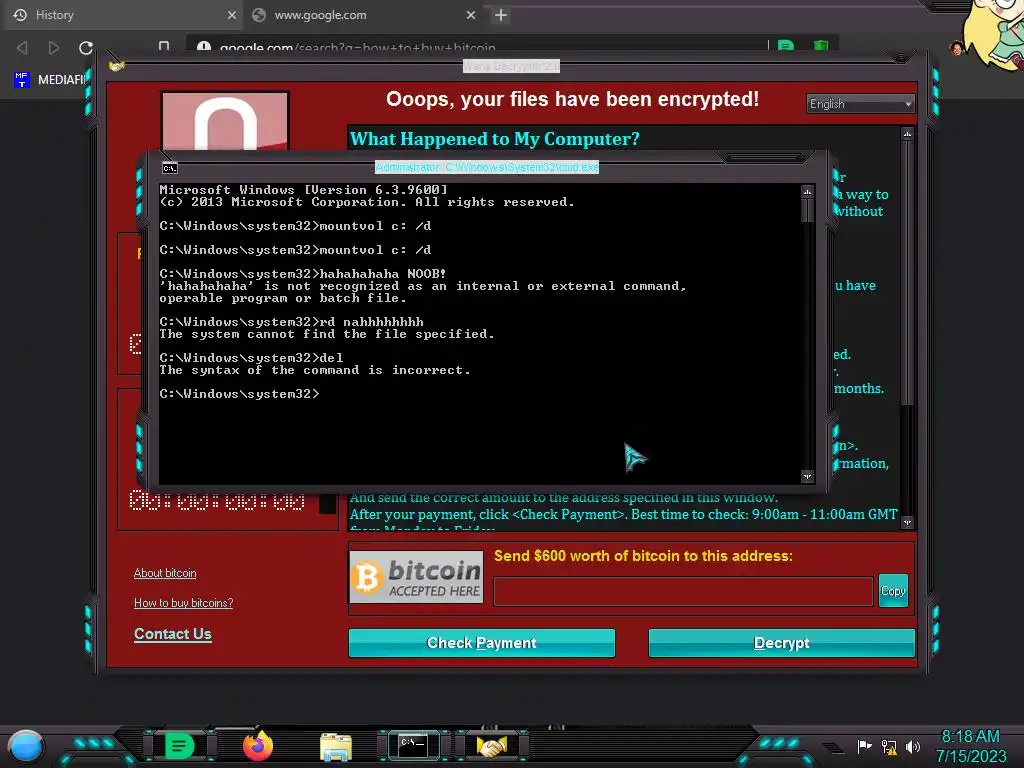Screen dimensions: 1024x768
Task: Click the padlock image in Wana Decryptor
Action: (x=225, y=122)
